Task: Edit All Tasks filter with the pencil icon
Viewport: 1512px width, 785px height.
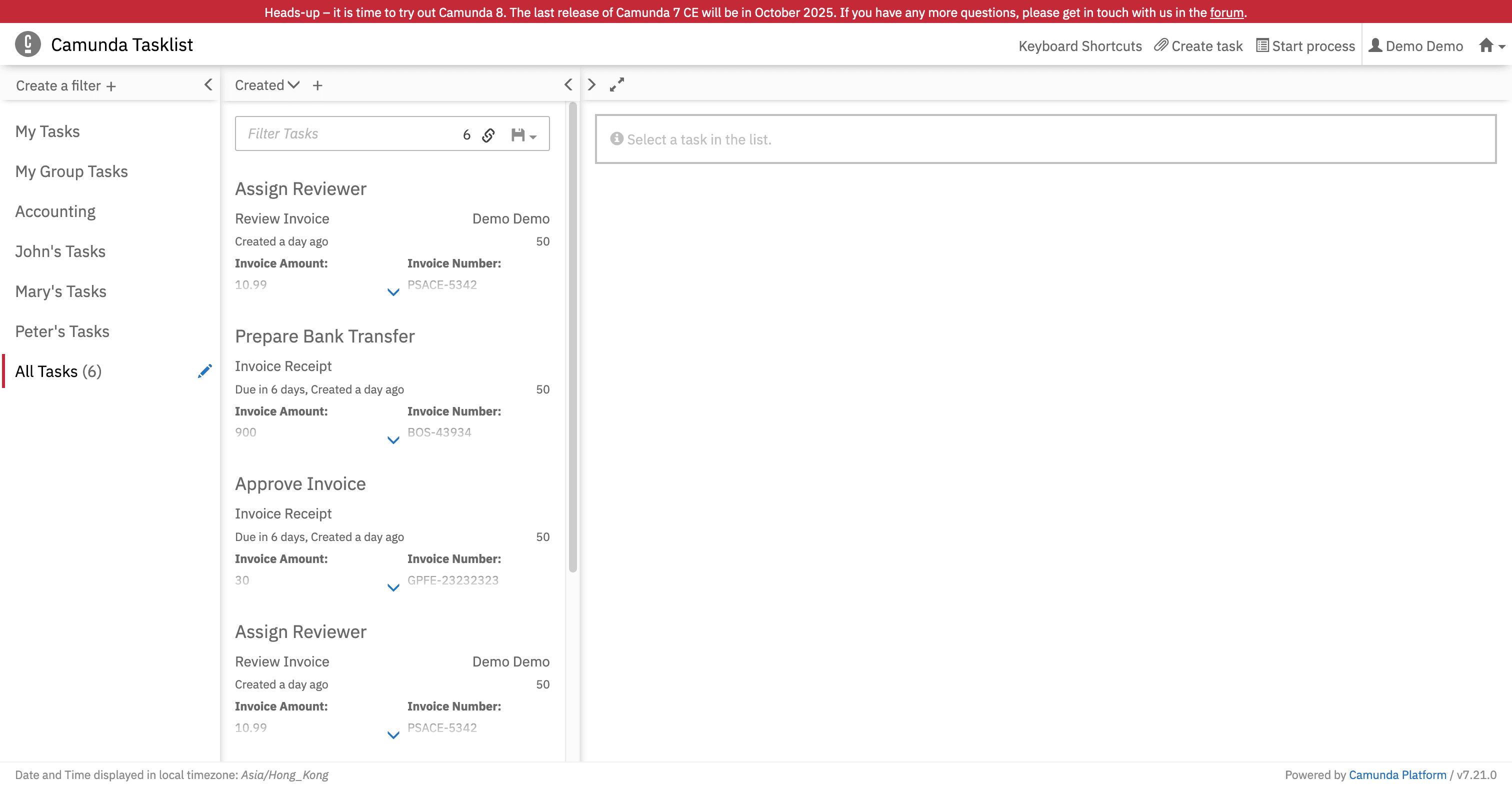Action: tap(205, 370)
